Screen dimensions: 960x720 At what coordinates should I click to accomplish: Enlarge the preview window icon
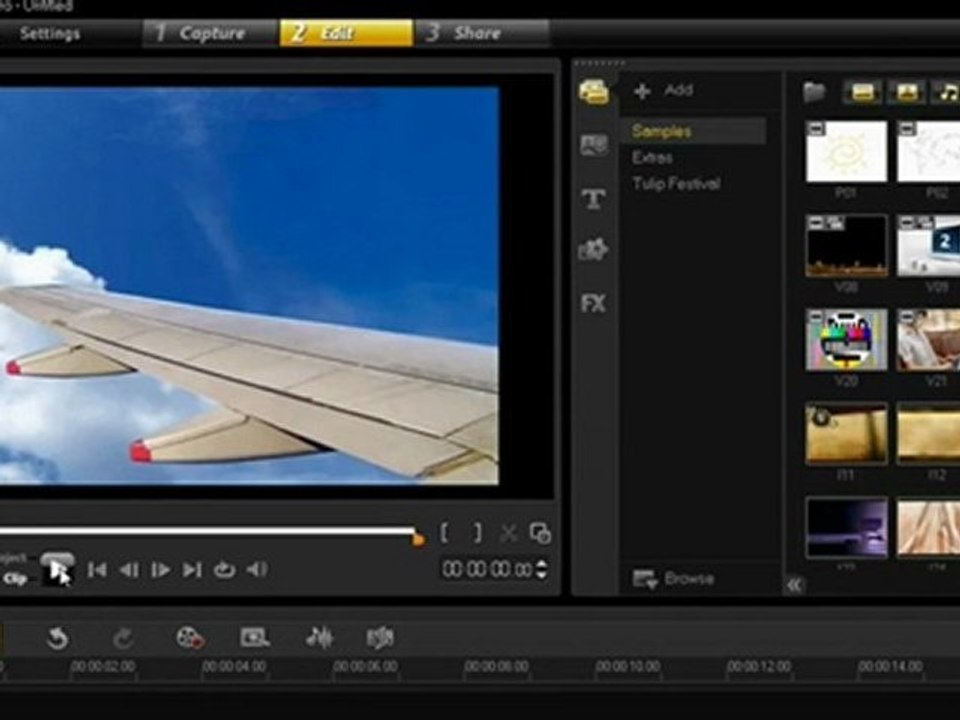click(x=540, y=533)
